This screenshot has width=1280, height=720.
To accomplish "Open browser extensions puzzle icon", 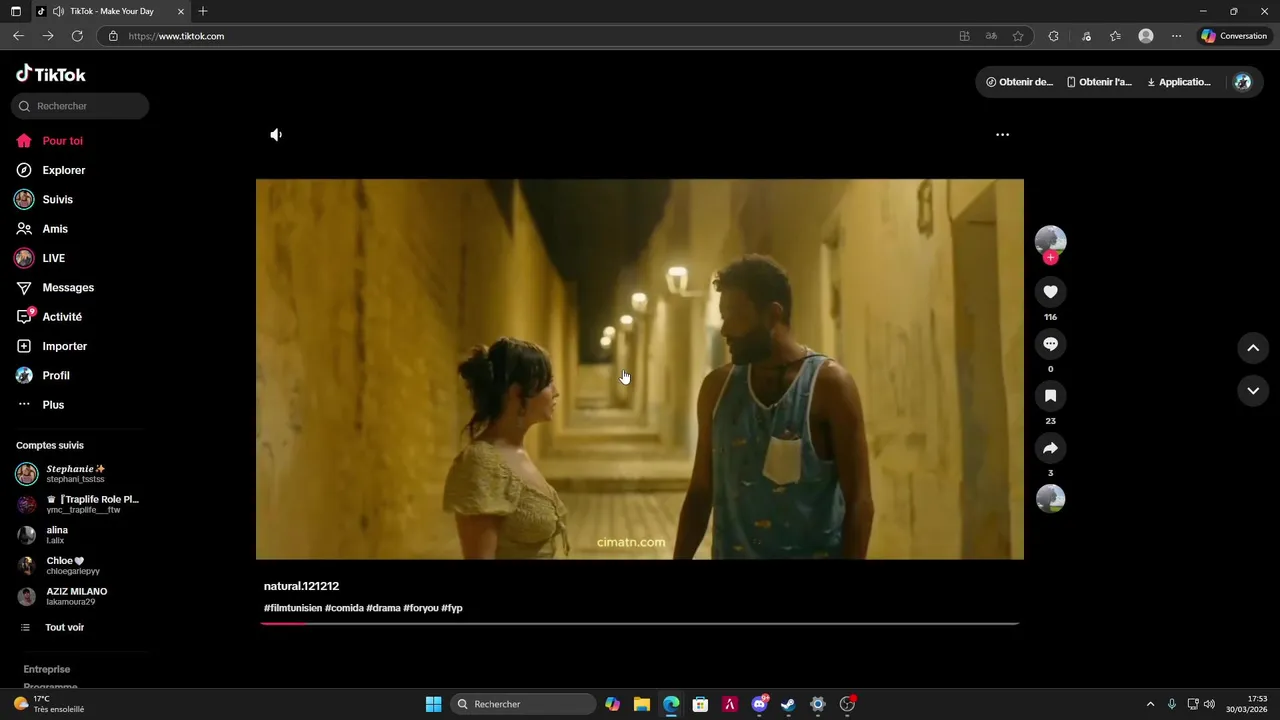I will click(1053, 36).
